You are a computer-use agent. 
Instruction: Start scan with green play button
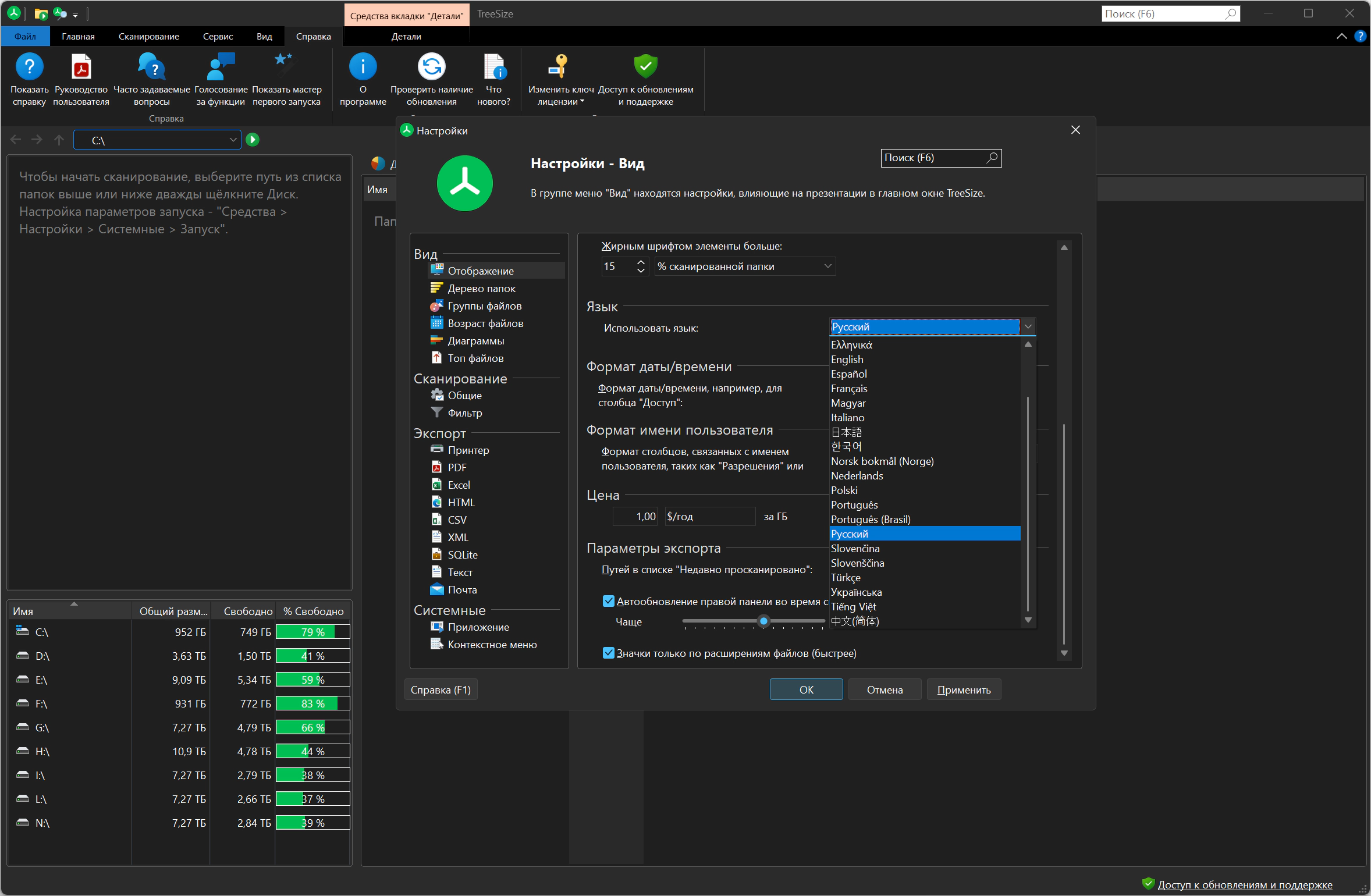(x=253, y=140)
